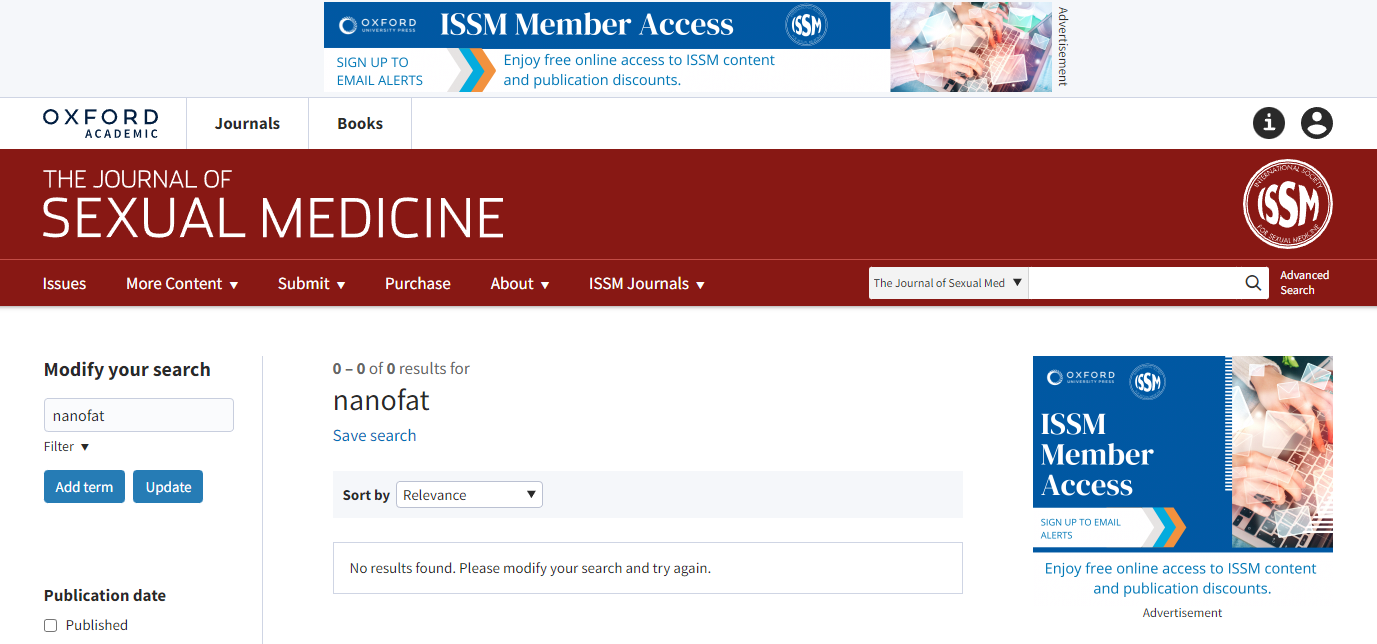This screenshot has width=1377, height=644.
Task: Open the ISSM Journals menu
Action: tap(647, 284)
